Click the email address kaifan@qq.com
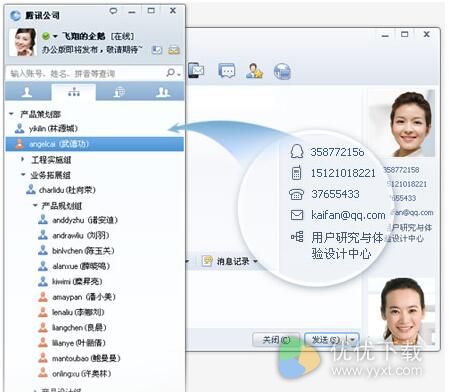The image size is (449, 392). point(348,215)
